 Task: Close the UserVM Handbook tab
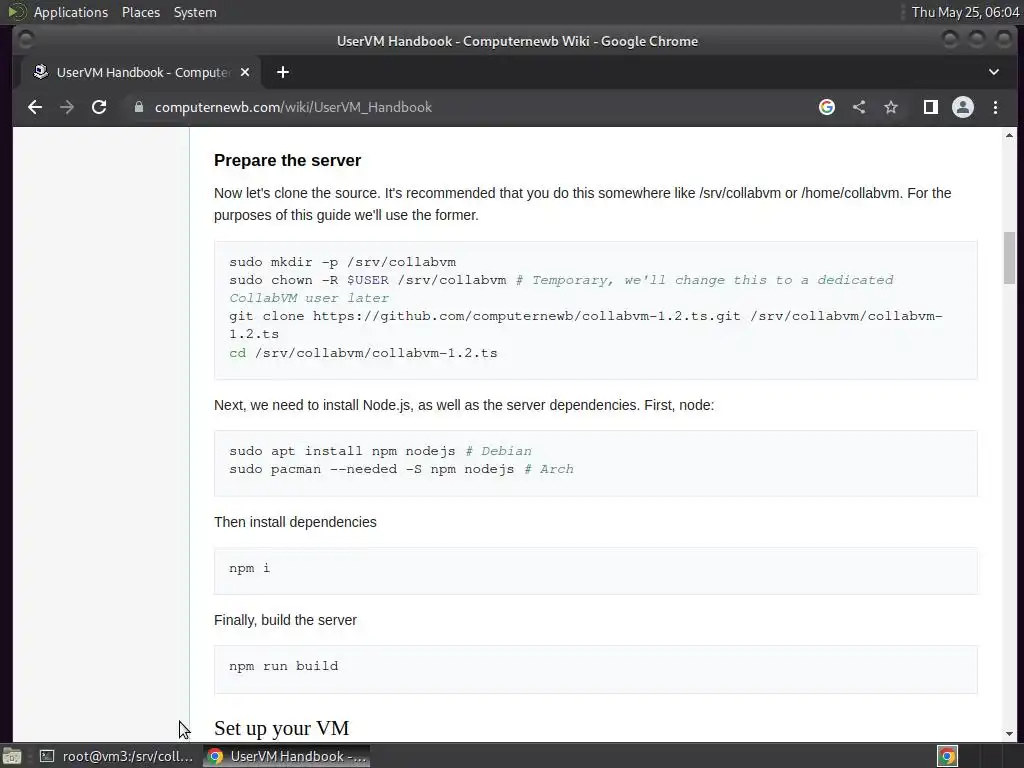tap(245, 72)
